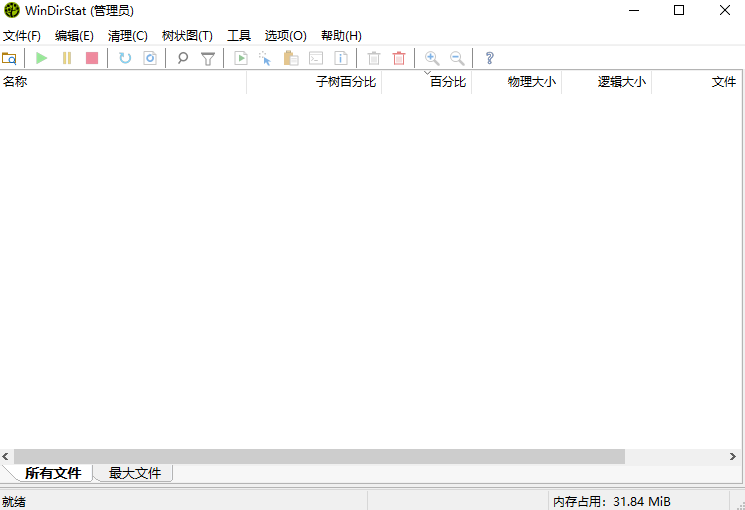Viewport: 745px width, 510px height.
Task: Click the open/select drives folder icon
Action: point(9,58)
